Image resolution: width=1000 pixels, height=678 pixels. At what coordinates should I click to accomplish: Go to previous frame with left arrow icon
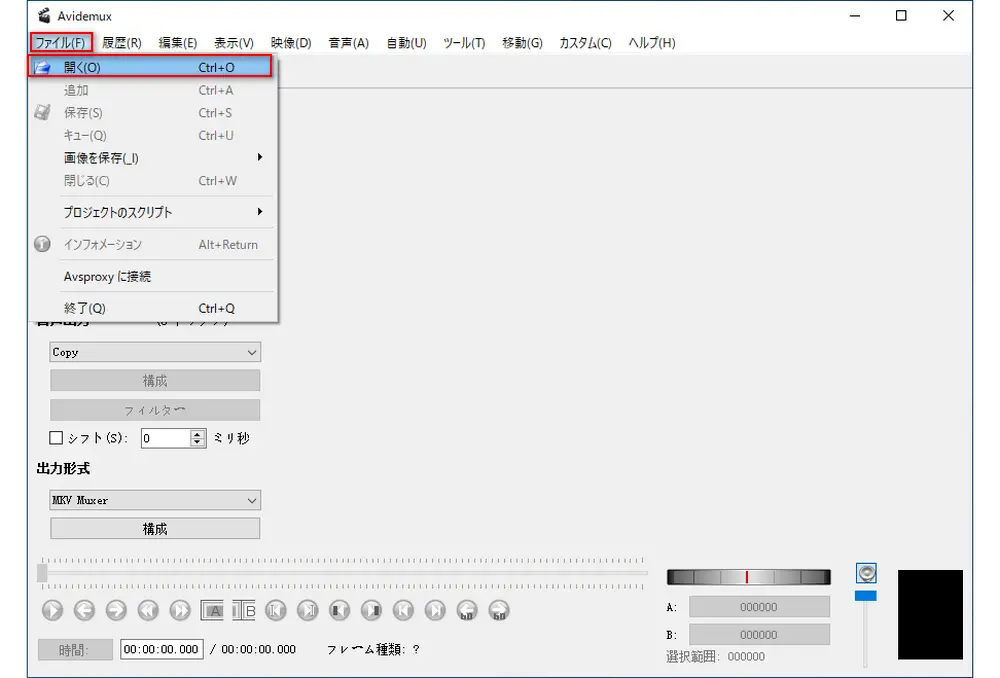(x=84, y=609)
